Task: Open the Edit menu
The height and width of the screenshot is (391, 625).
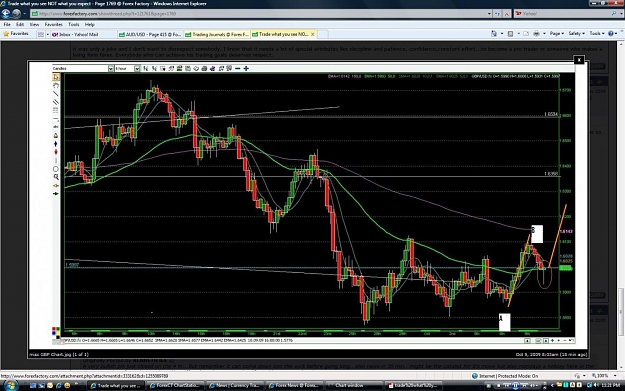Action: 20,24
